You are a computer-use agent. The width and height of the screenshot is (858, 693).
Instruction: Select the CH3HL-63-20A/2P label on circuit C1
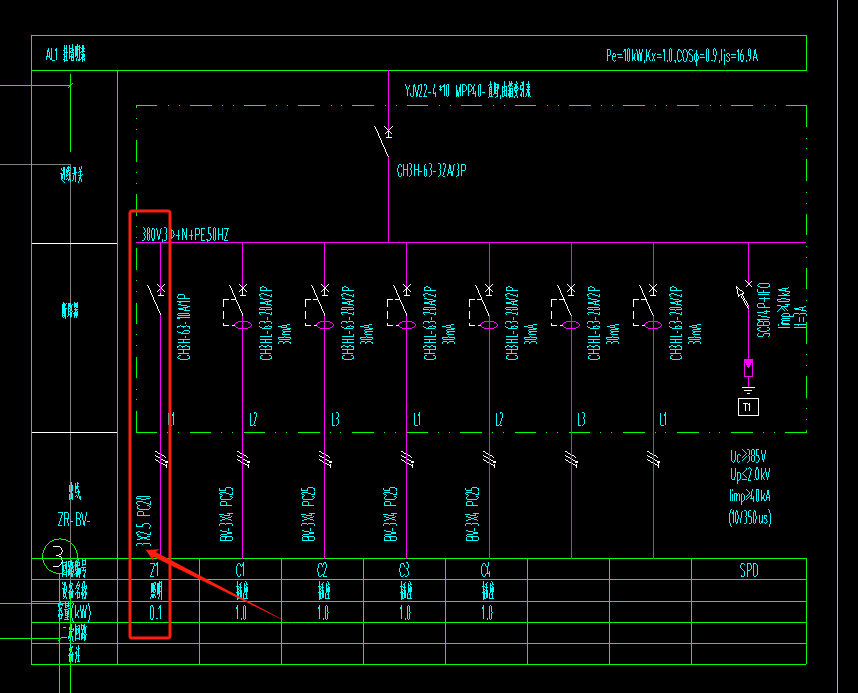(x=266, y=323)
